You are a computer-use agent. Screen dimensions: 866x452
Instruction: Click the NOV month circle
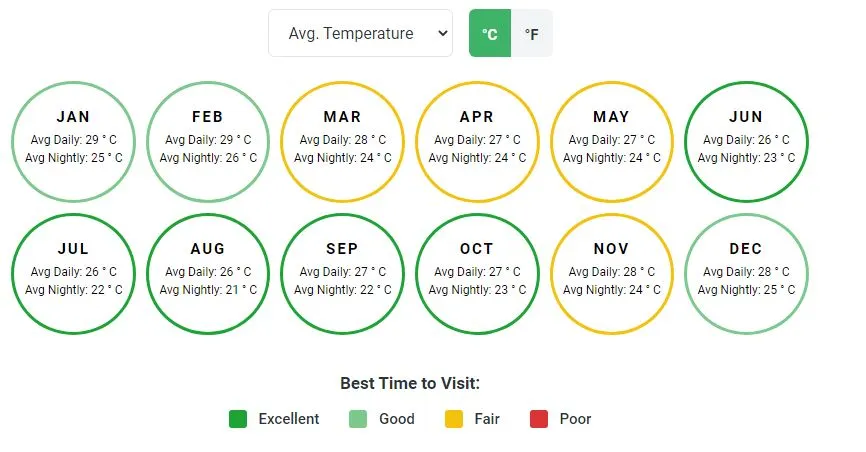(611, 274)
